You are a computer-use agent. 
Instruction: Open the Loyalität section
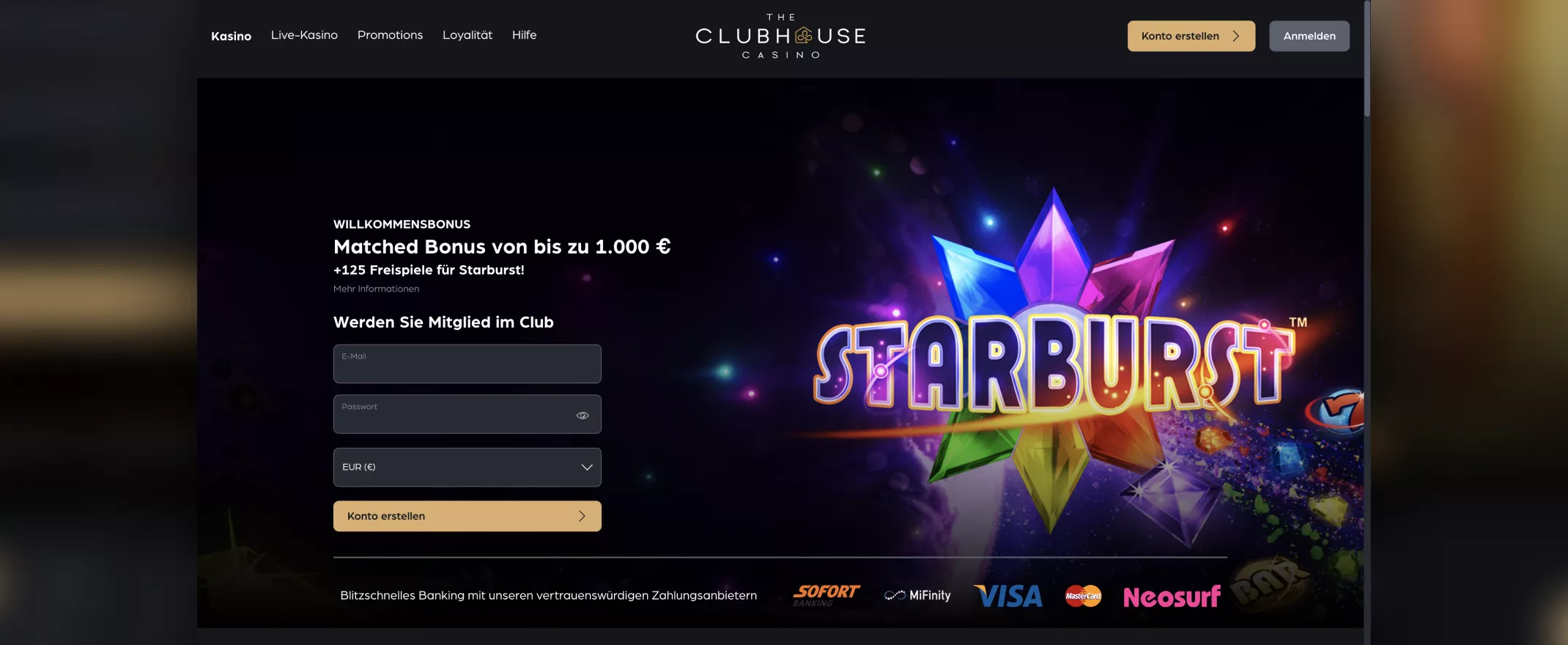pyautogui.click(x=467, y=35)
